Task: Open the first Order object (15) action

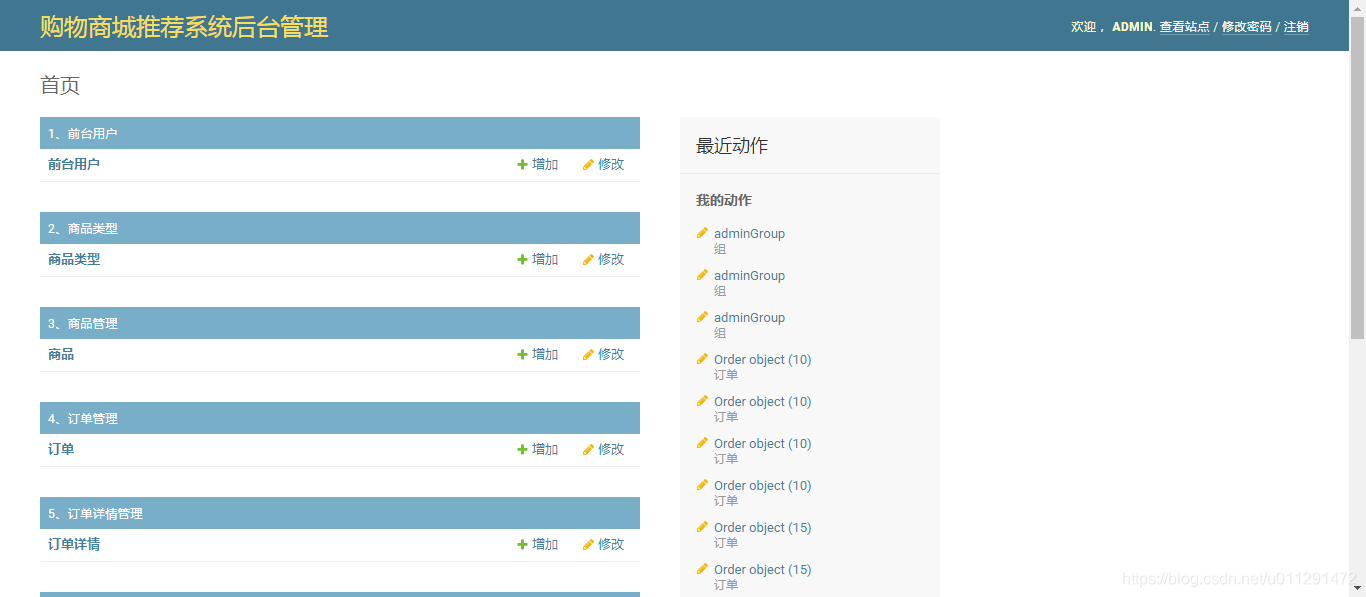Action: pyautogui.click(x=762, y=527)
